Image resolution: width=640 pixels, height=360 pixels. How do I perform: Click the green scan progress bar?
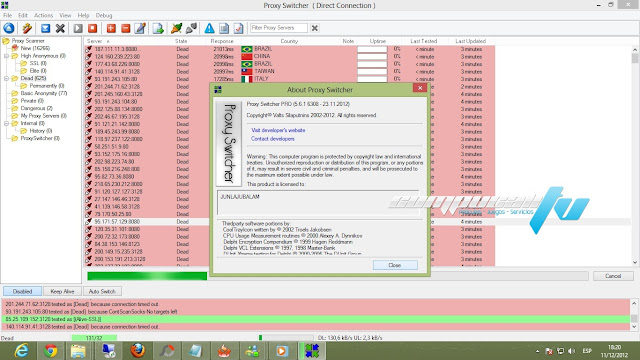(147, 276)
